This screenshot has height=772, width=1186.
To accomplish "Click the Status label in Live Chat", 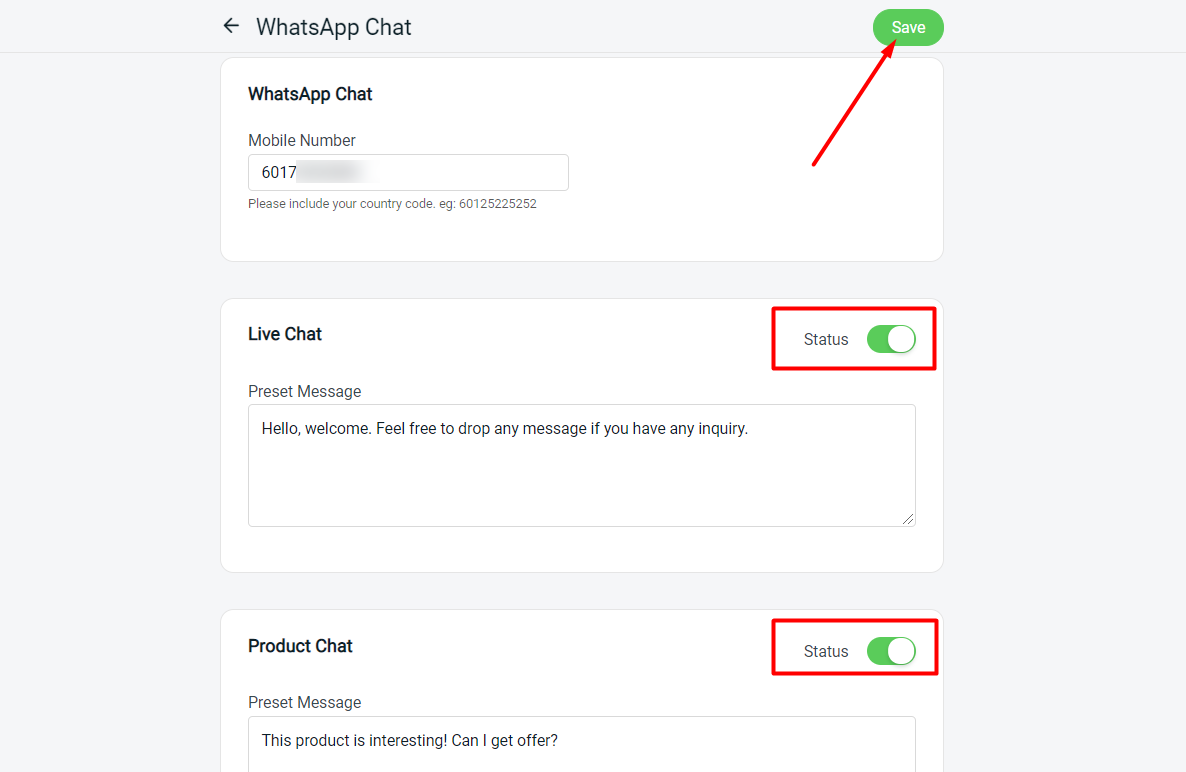I will [826, 340].
